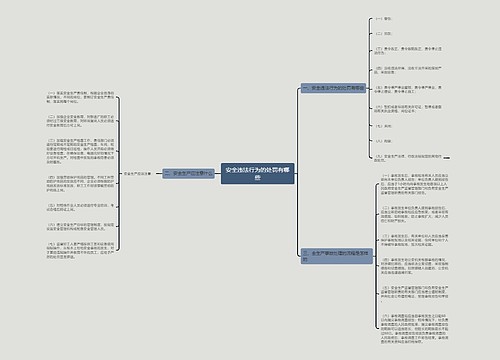Select the first left item (一) under branch 二
This screenshot has width=500, height=360.
pyautogui.click(x=80, y=97)
